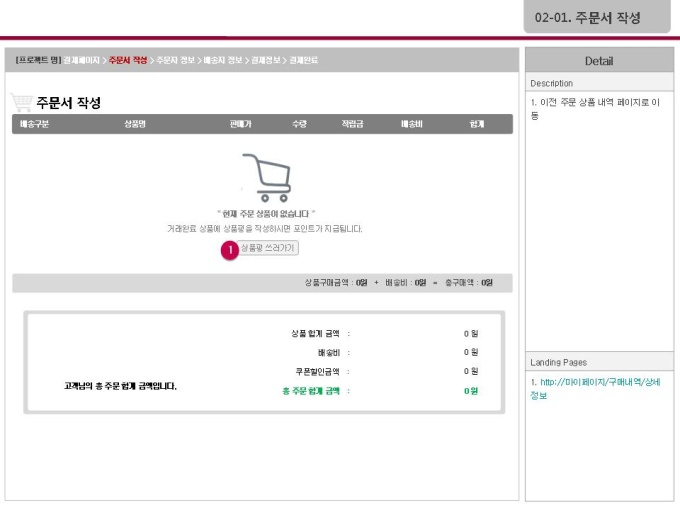Jump to 결제완료 breadcrumb step
This screenshot has height=510, width=680.
click(304, 61)
